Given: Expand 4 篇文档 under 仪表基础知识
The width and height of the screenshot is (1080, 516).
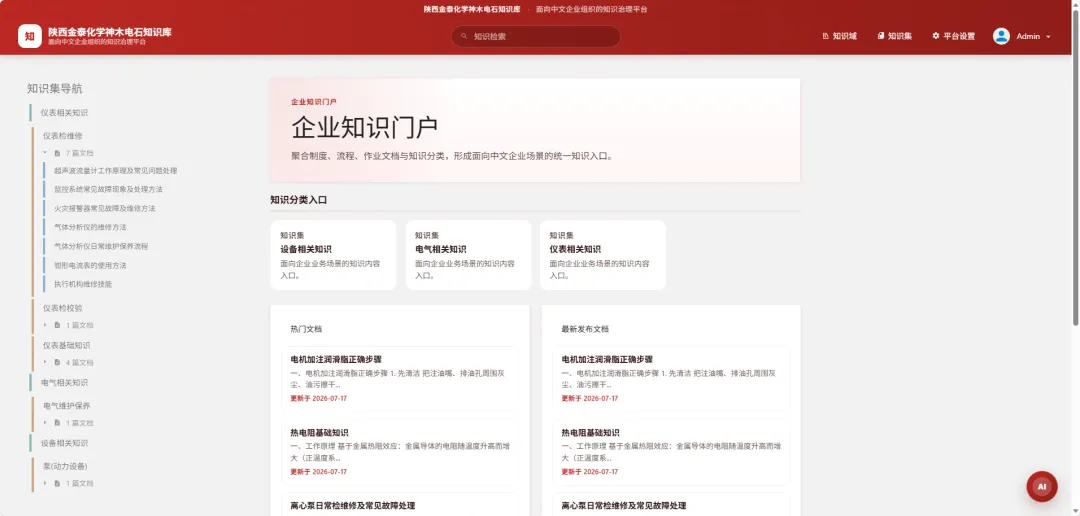Looking at the screenshot, I should (x=45, y=362).
